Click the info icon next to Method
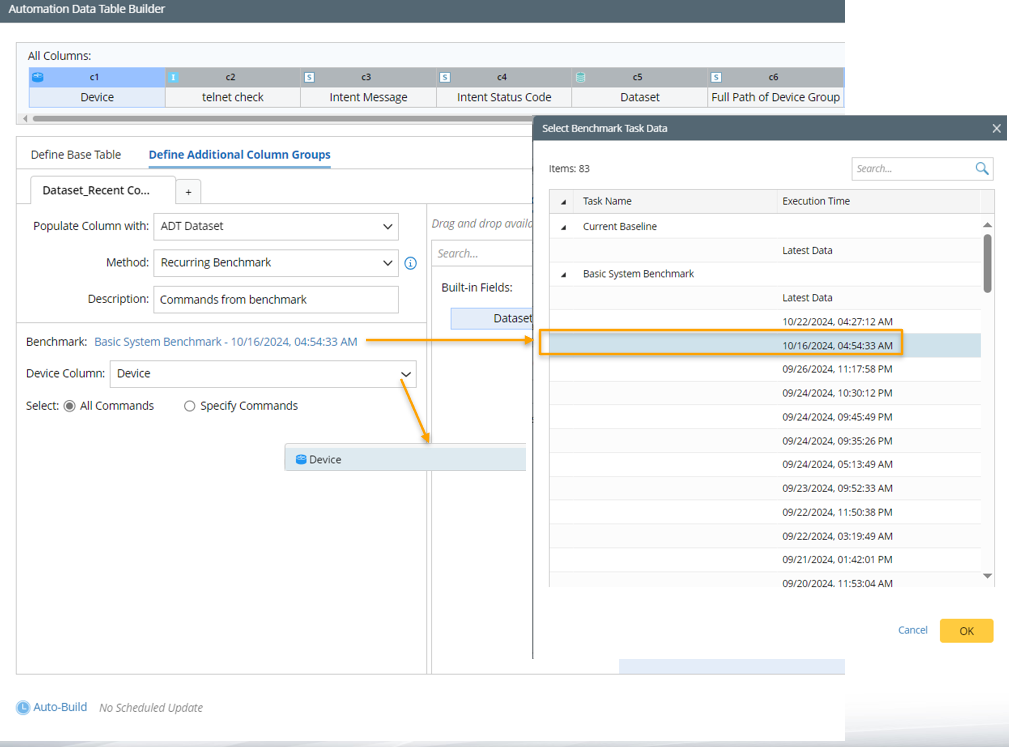1009x747 pixels. [x=410, y=264]
